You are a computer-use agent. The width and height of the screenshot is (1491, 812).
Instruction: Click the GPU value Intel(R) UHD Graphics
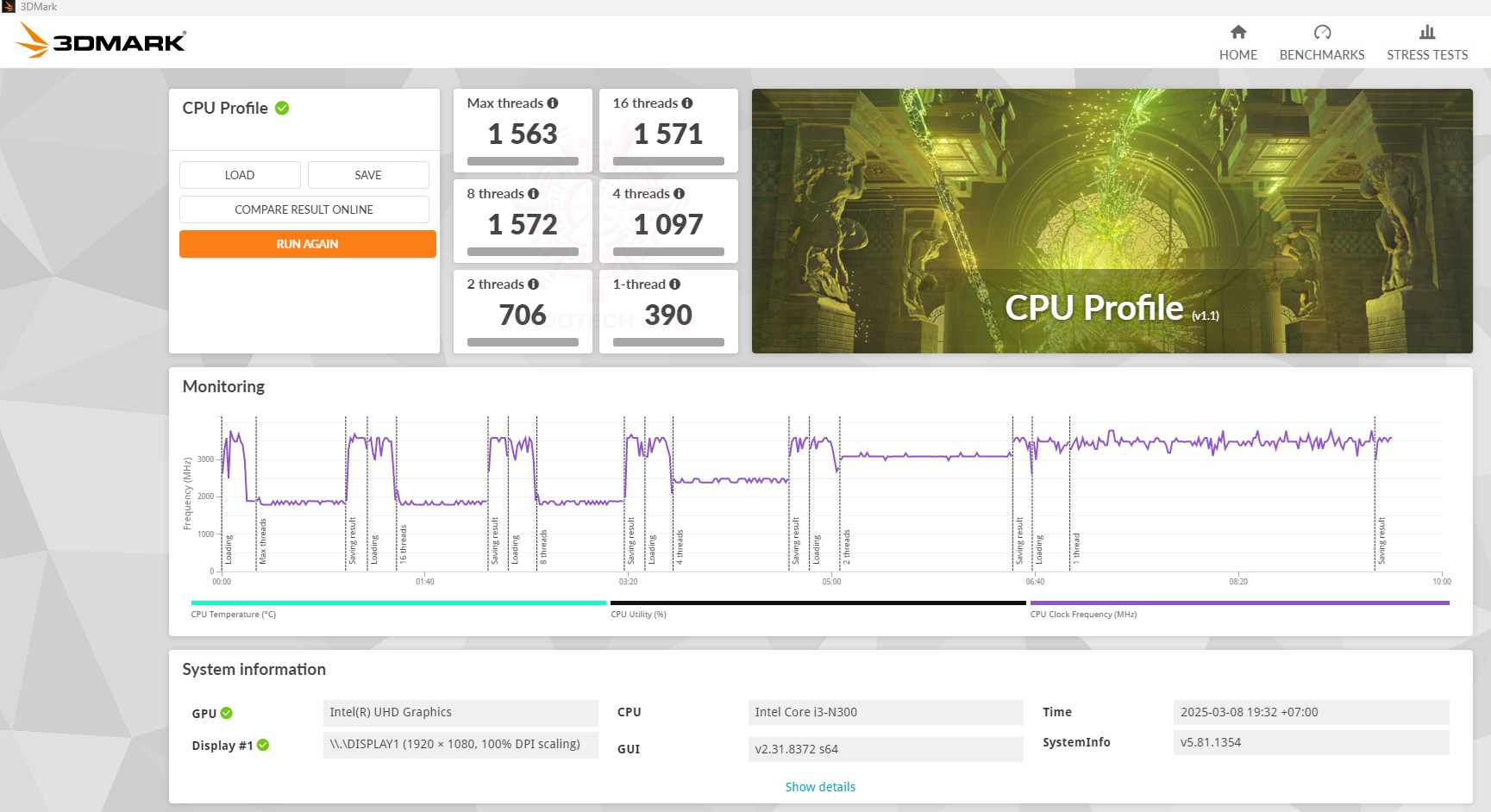click(460, 712)
